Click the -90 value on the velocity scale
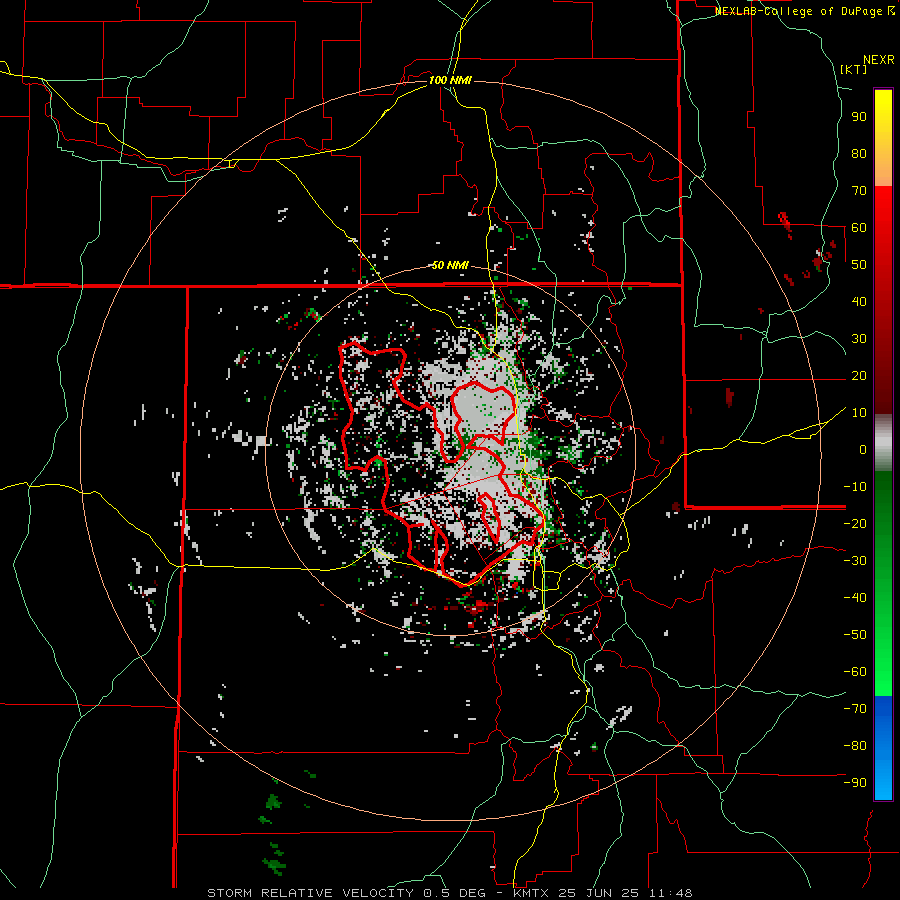900x900 pixels. pyautogui.click(x=855, y=782)
